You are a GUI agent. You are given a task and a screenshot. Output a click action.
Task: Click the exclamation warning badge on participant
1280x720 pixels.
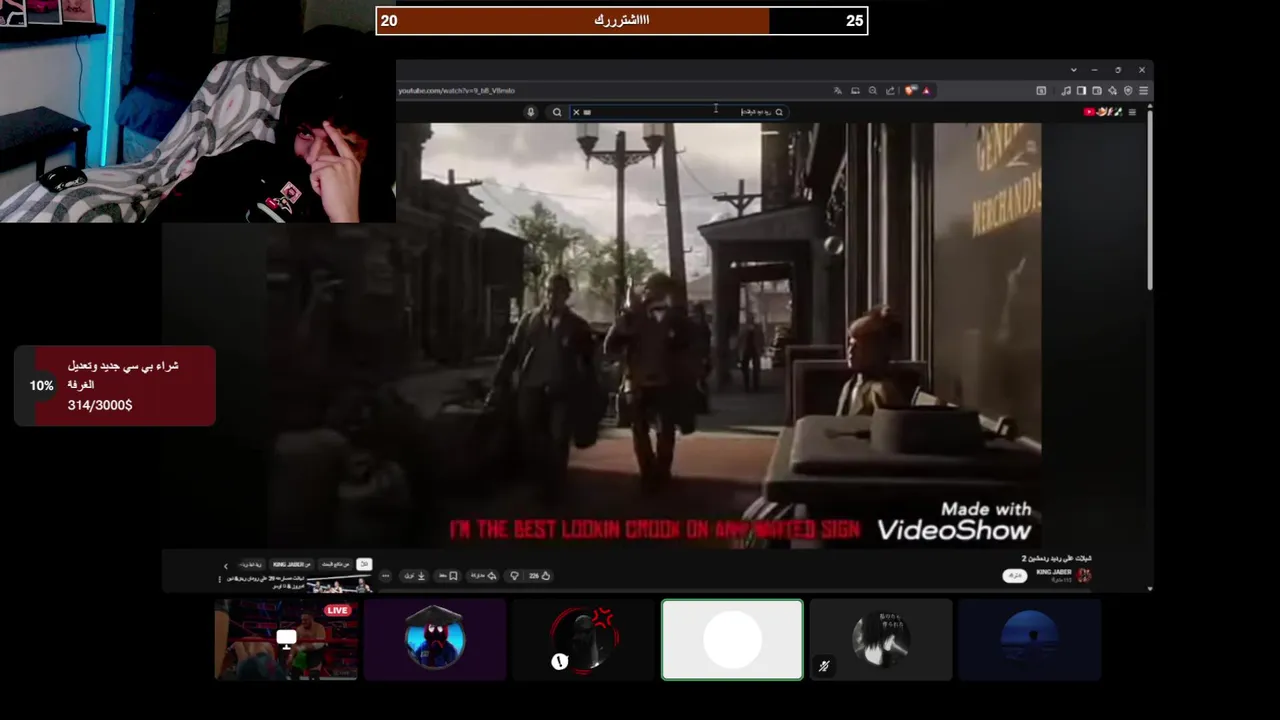[560, 661]
